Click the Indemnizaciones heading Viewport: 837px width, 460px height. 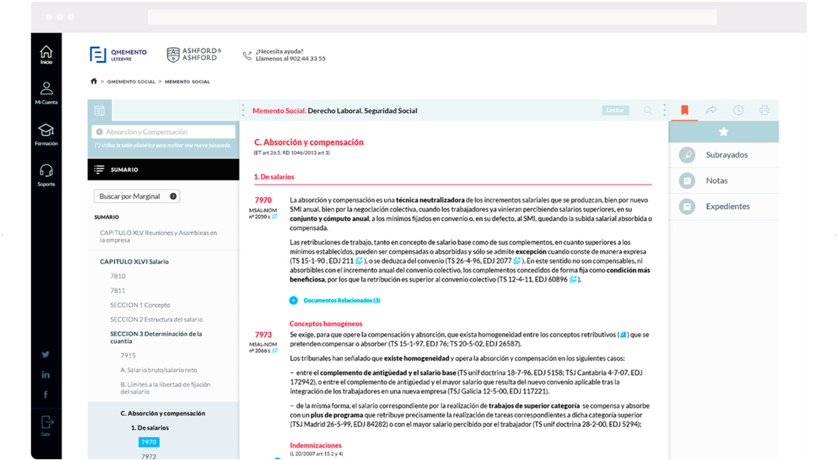(315, 445)
